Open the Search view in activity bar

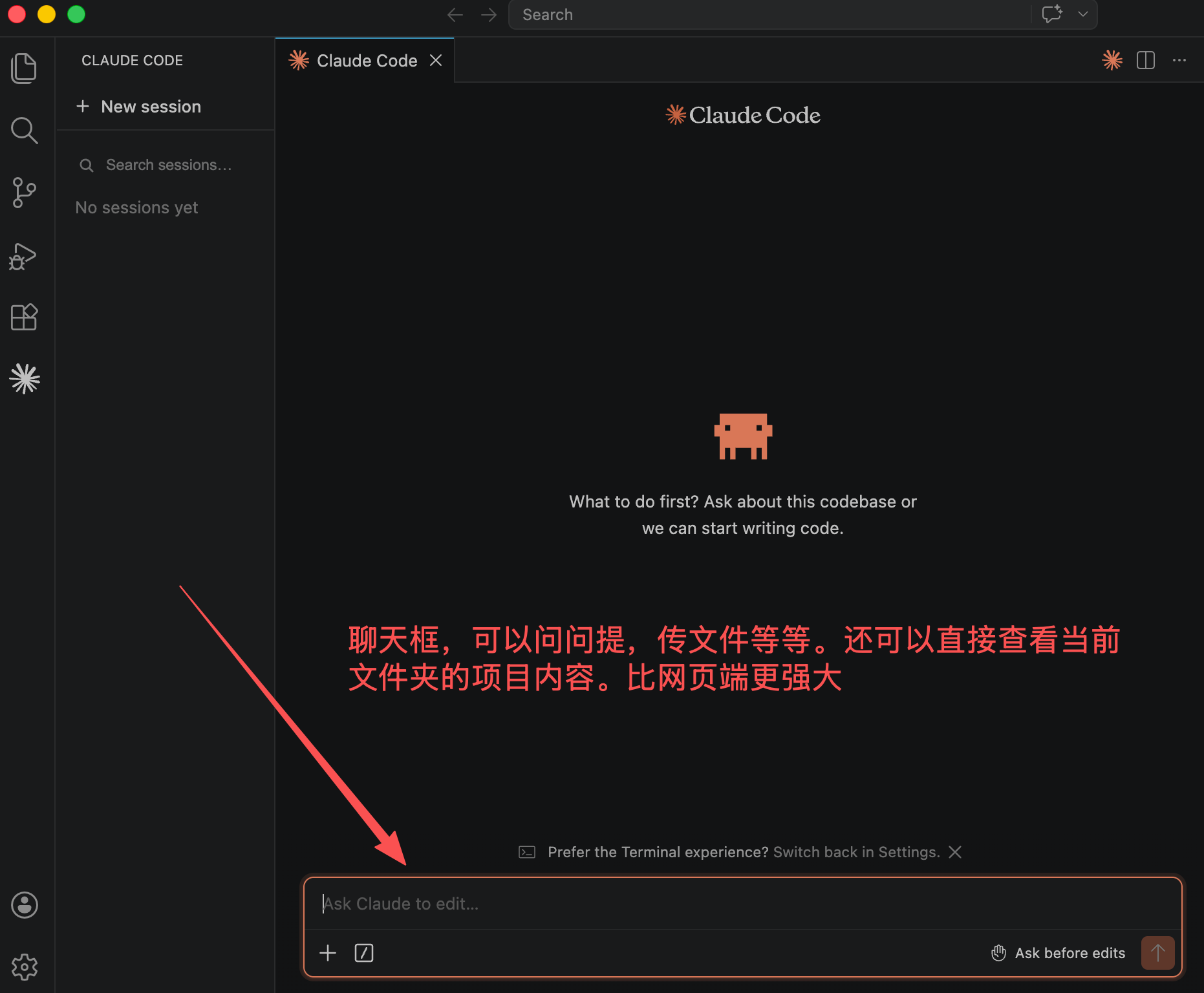point(24,130)
